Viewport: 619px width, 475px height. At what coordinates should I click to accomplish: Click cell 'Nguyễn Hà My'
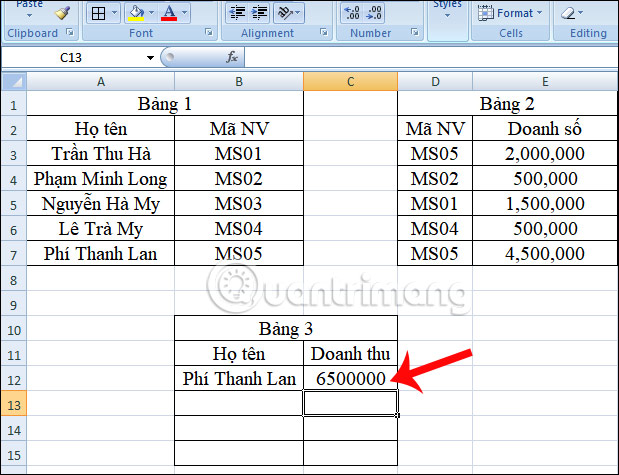click(x=101, y=203)
